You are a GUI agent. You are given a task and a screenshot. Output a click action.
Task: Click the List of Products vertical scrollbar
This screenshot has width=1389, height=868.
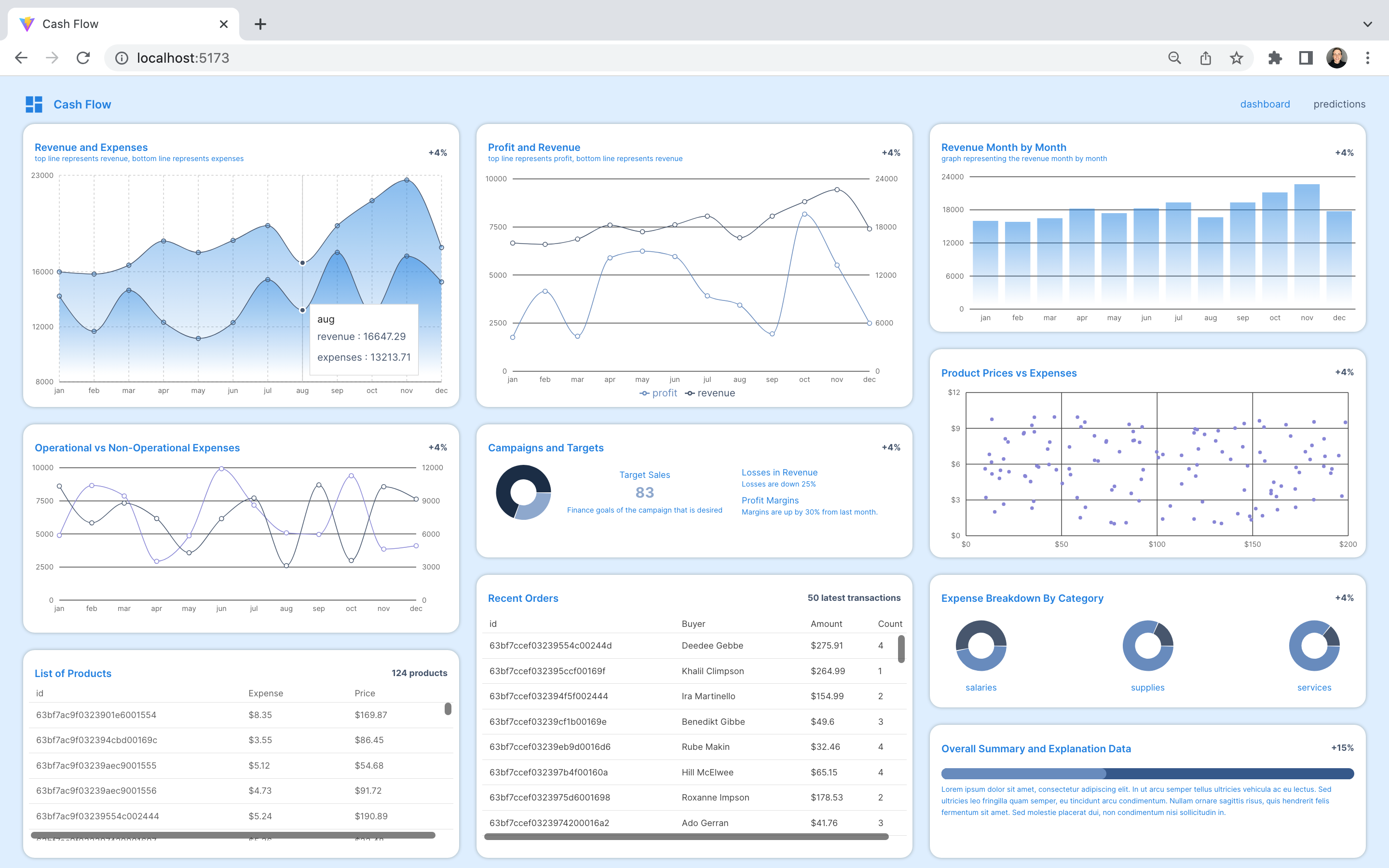point(448,708)
